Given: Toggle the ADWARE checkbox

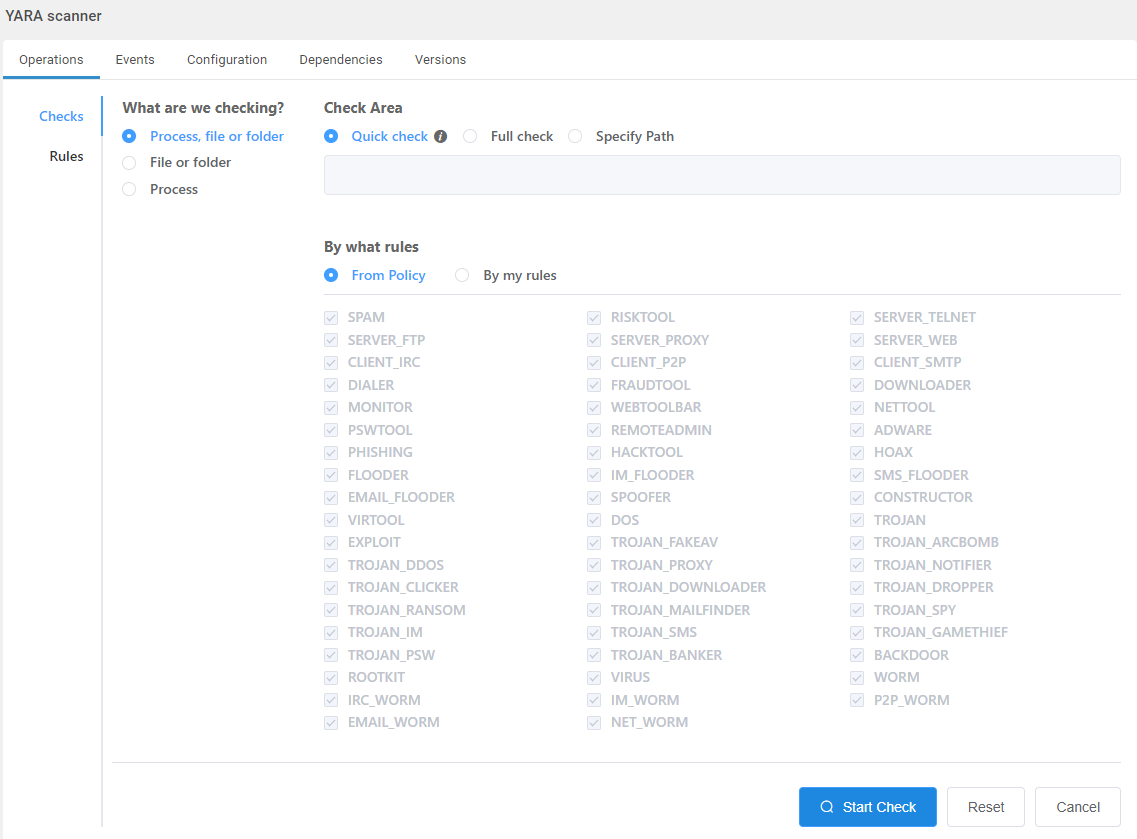Looking at the screenshot, I should coord(857,430).
